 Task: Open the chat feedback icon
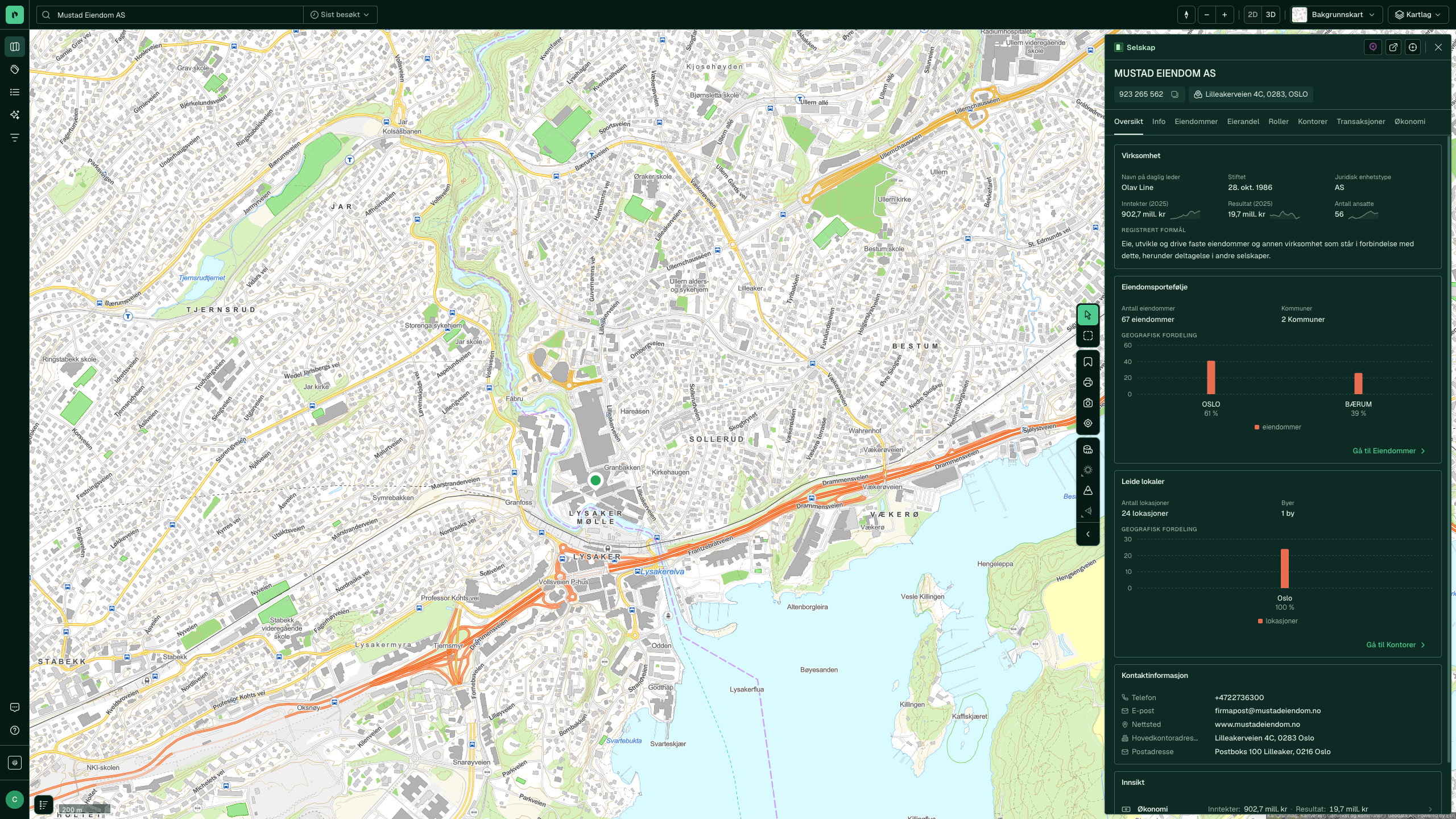click(15, 708)
